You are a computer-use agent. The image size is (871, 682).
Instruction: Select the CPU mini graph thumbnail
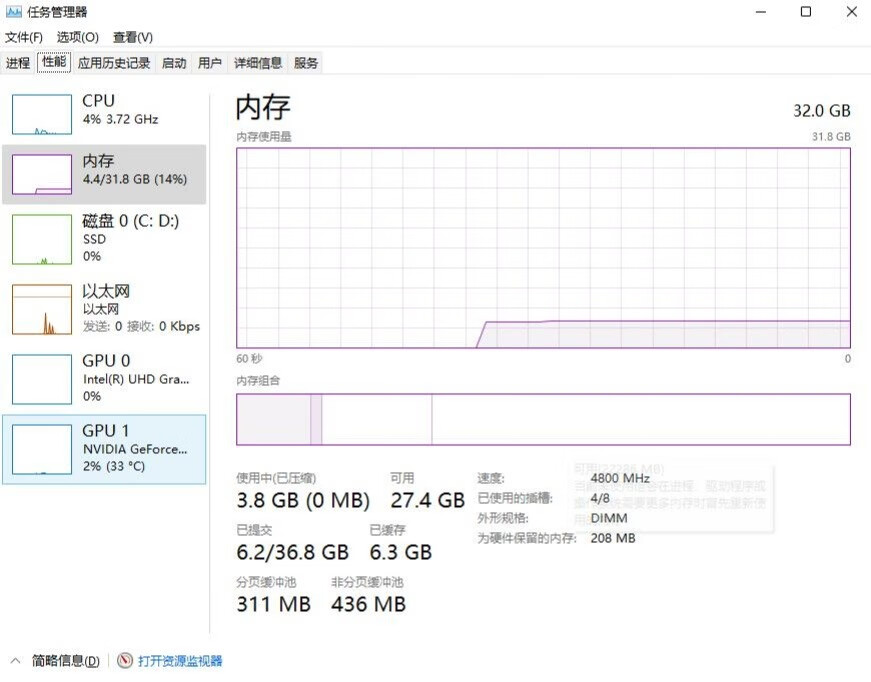click(42, 114)
